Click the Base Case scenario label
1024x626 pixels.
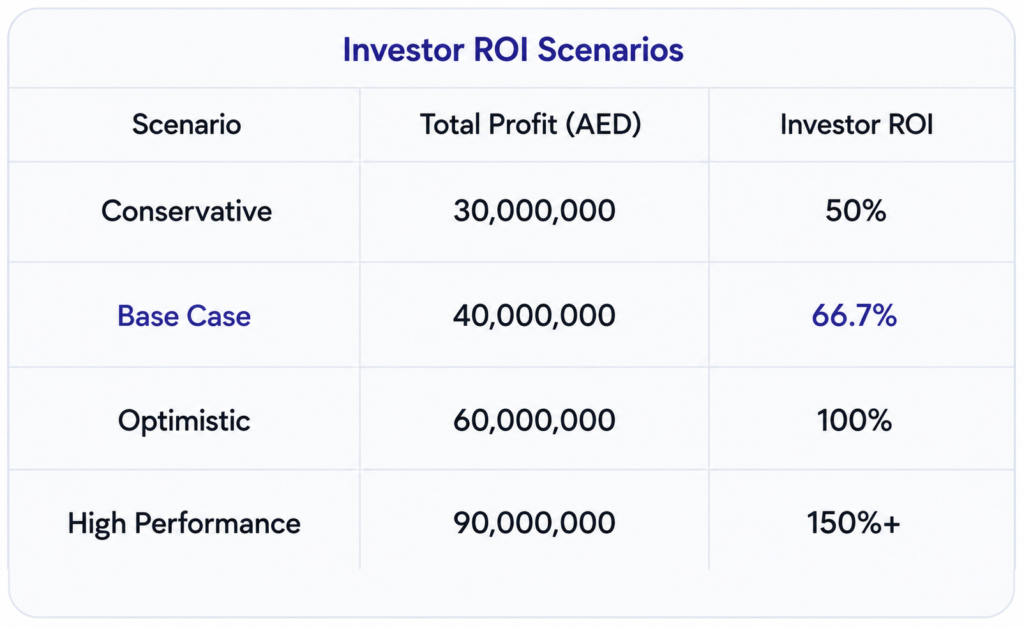tap(184, 316)
